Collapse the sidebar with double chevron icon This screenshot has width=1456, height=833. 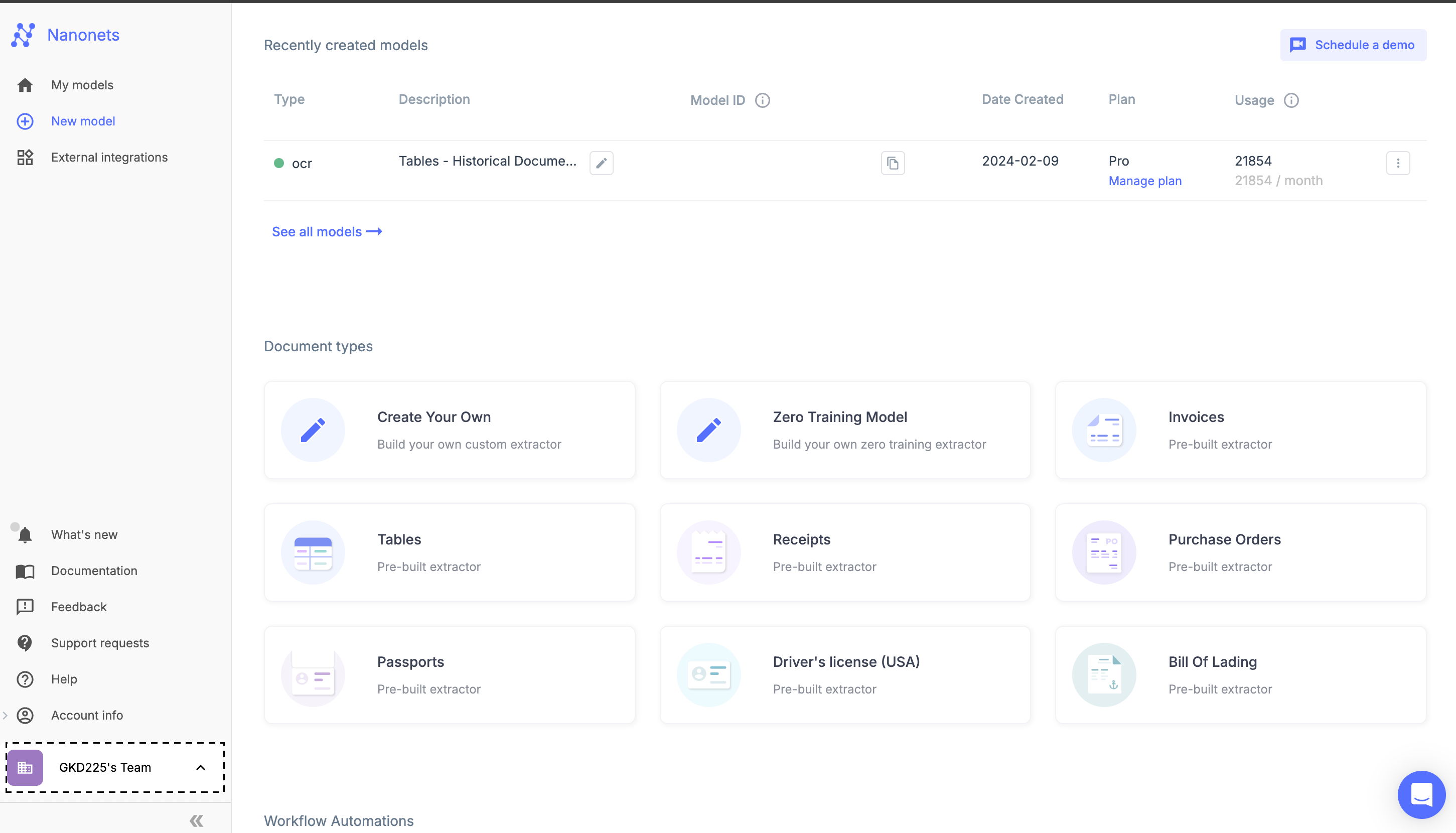[x=196, y=821]
